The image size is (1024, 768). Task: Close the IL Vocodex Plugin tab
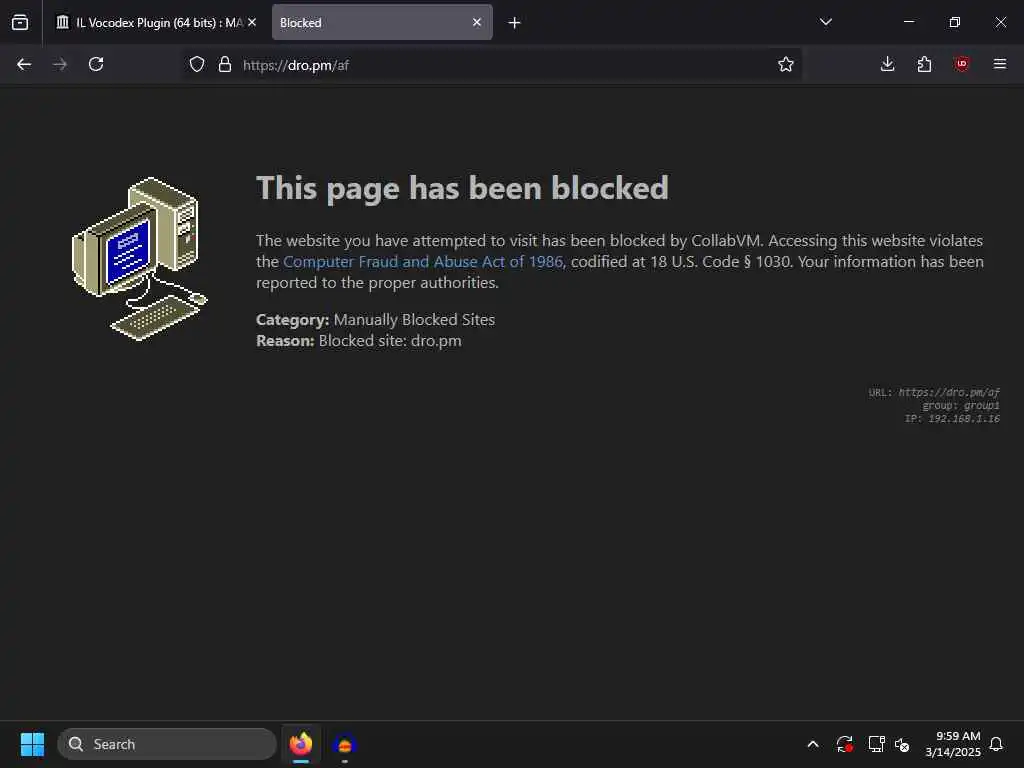coord(252,22)
